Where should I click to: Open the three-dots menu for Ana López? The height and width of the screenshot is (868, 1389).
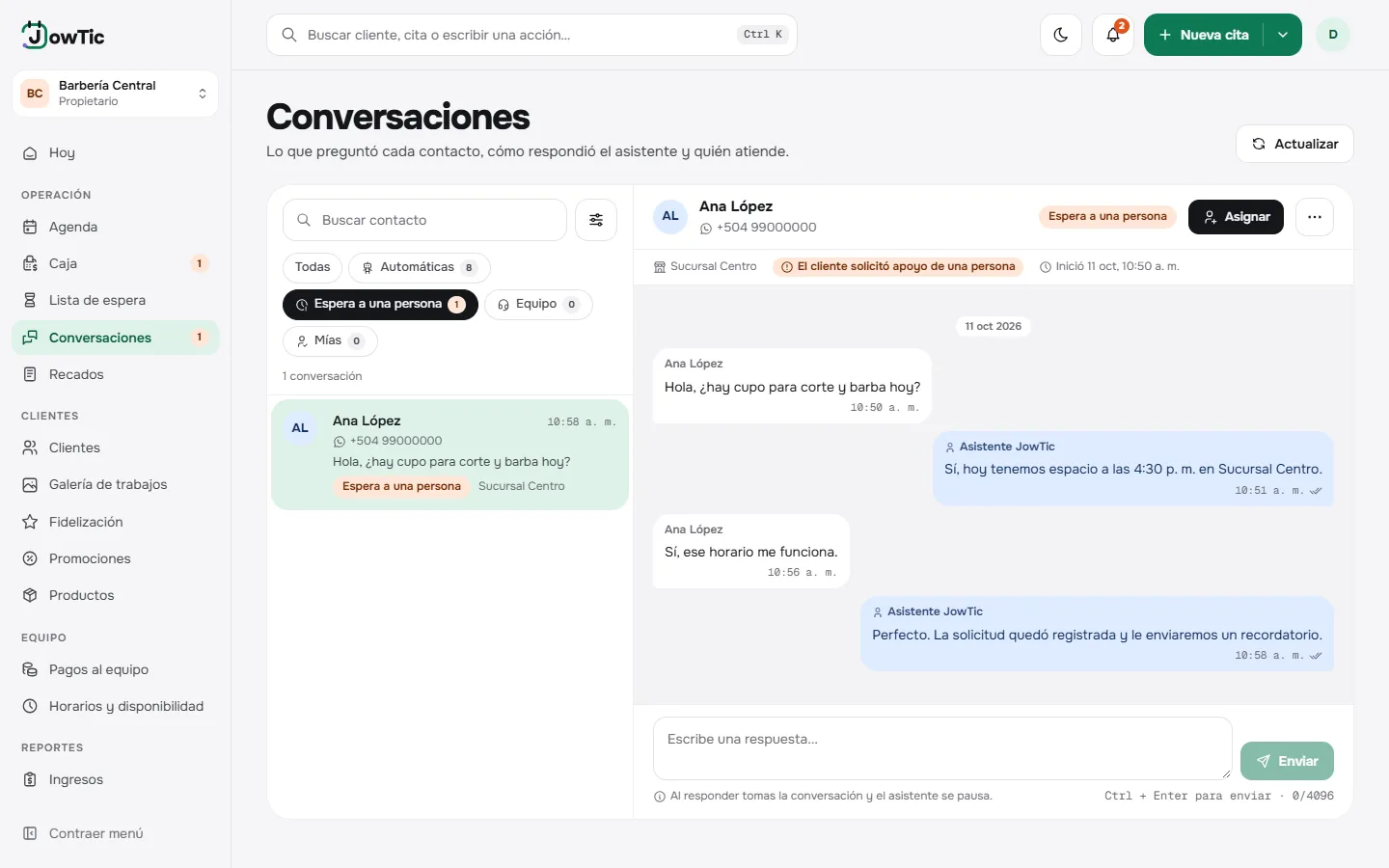[1315, 217]
